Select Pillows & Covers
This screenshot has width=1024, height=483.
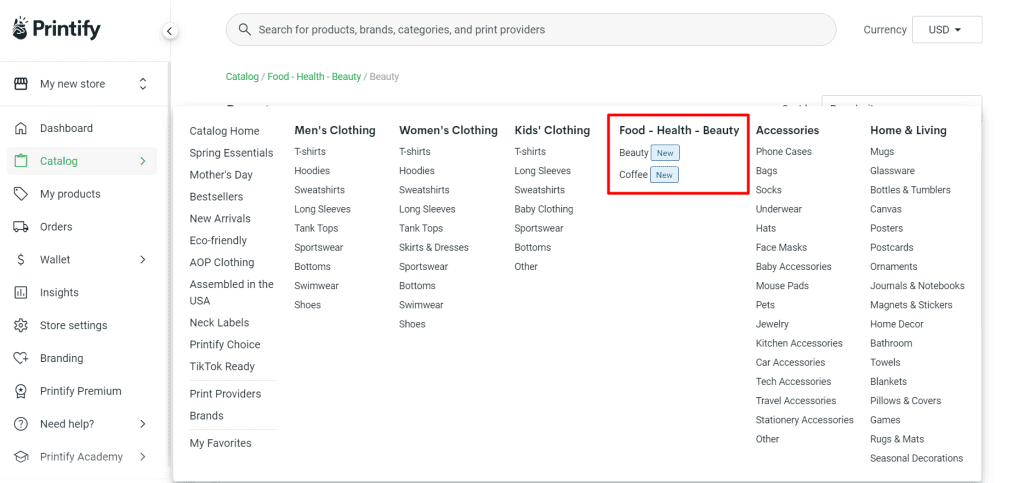tap(906, 401)
